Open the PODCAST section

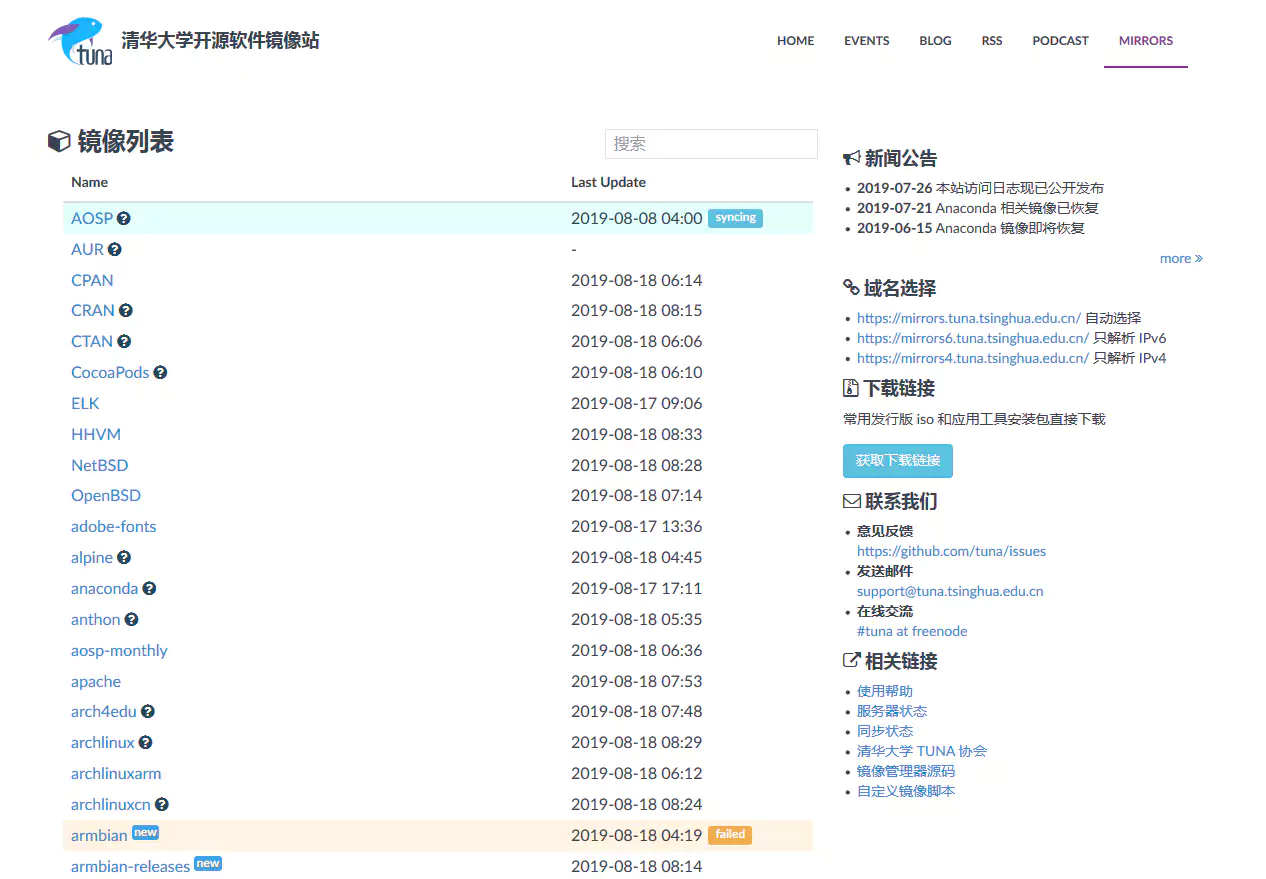coord(1060,41)
